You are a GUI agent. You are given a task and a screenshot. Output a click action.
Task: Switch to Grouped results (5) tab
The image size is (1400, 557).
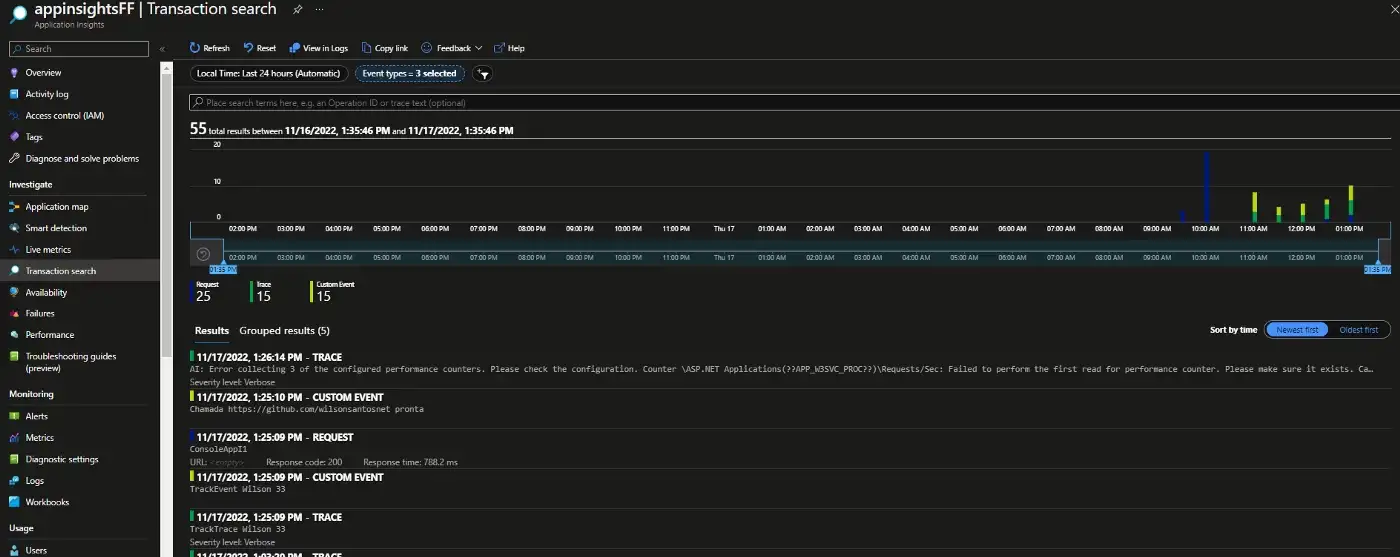point(284,330)
